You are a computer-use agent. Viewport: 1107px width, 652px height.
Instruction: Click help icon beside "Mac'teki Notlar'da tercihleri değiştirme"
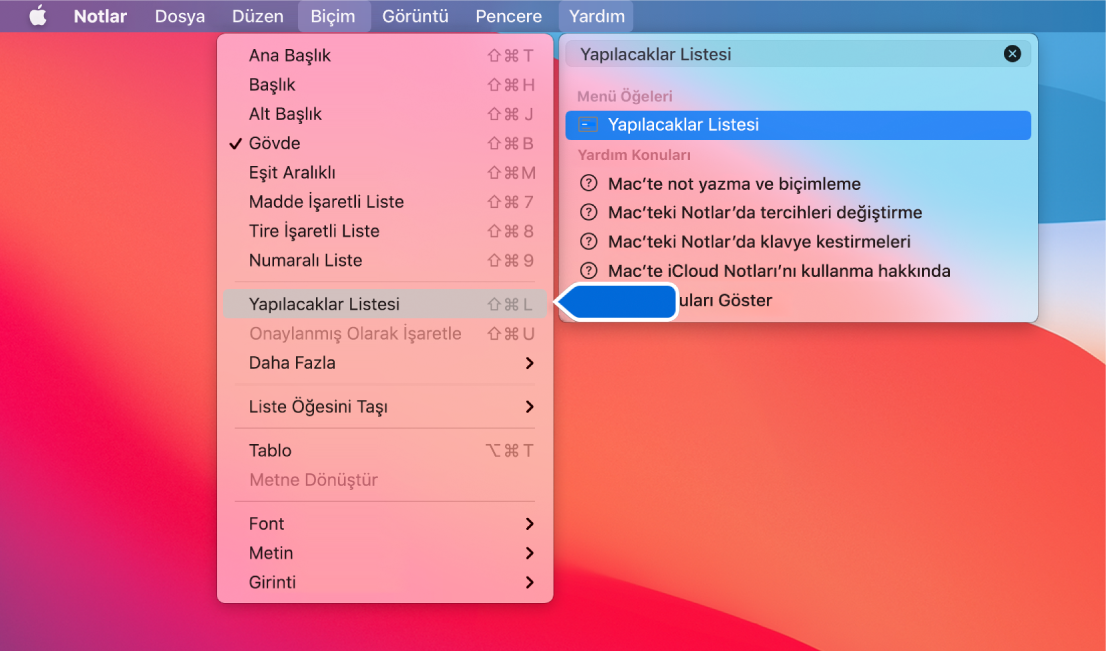coord(590,213)
